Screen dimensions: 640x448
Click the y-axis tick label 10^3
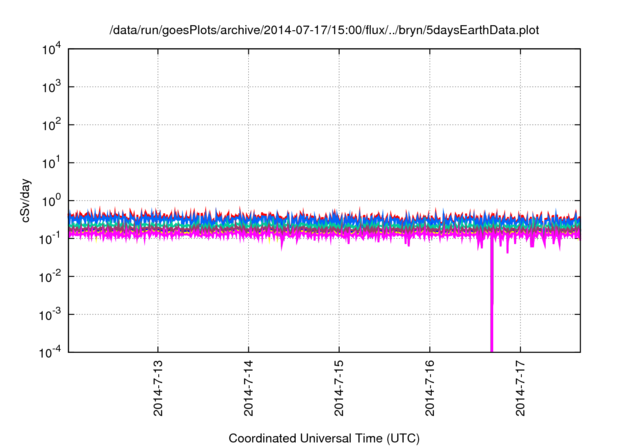point(51,87)
